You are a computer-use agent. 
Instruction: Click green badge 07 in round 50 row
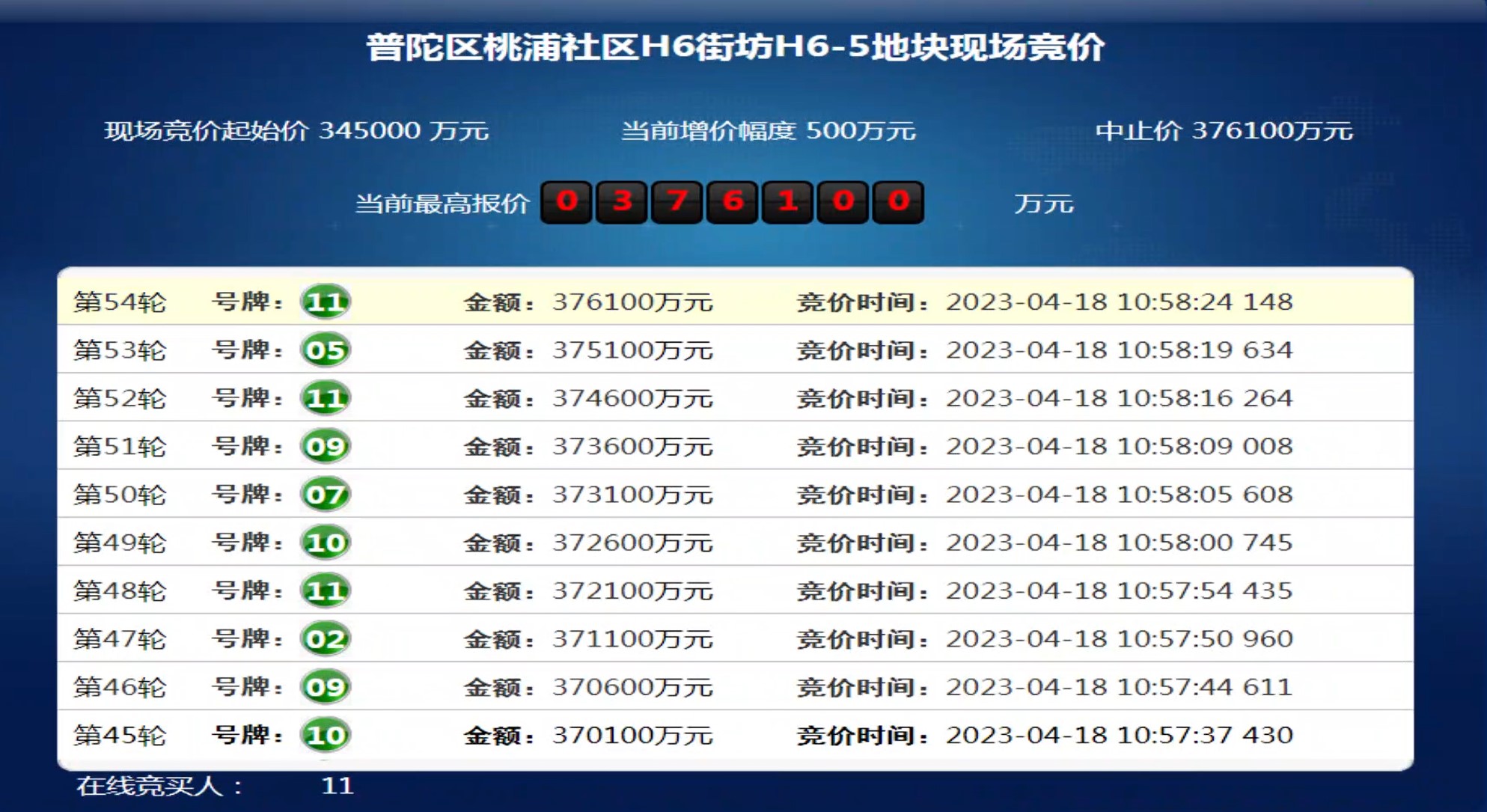326,495
